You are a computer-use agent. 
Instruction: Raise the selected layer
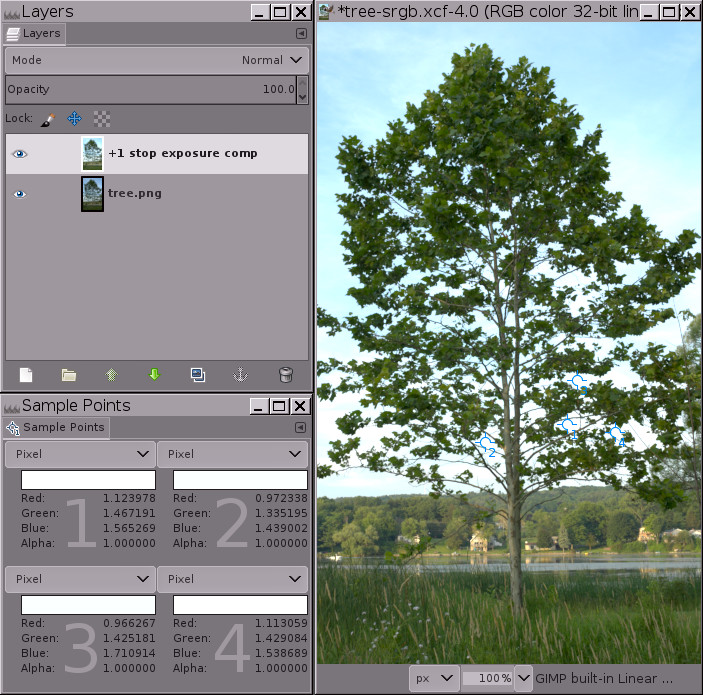click(x=112, y=375)
